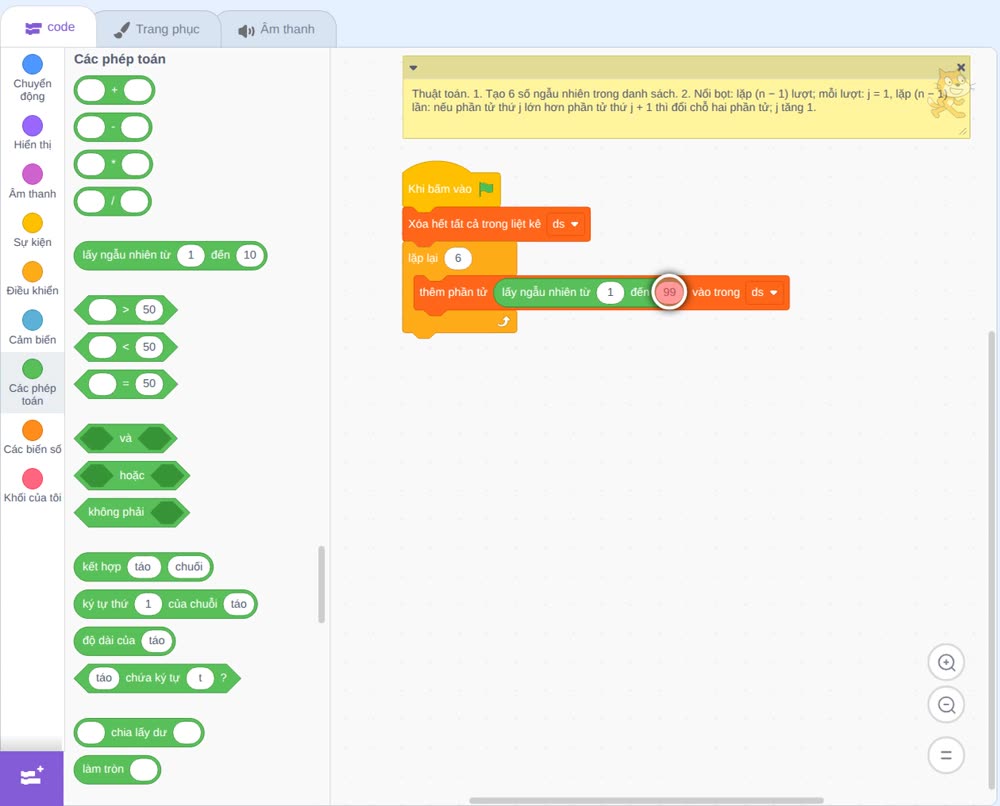Viewport: 1000px width, 806px height.
Task: Open ds dropdown in Xóa hết tất cả block
Action: pos(566,224)
